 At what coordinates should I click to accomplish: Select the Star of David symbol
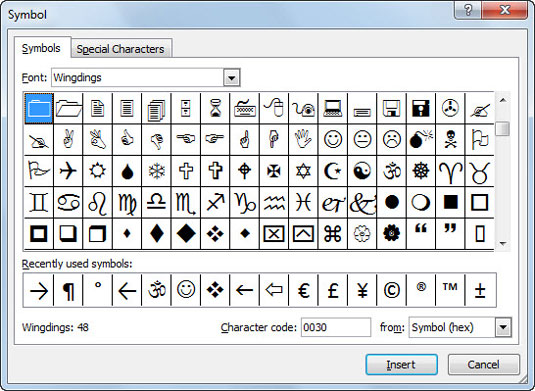pos(303,171)
